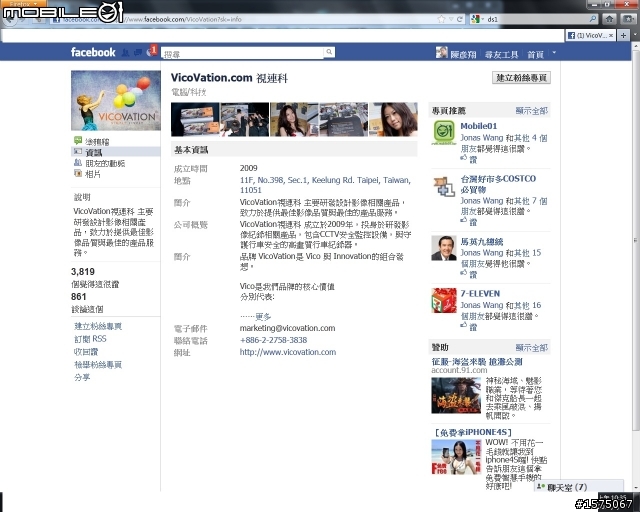Click the user profile picture in header
640x512 pixels.
point(441,52)
